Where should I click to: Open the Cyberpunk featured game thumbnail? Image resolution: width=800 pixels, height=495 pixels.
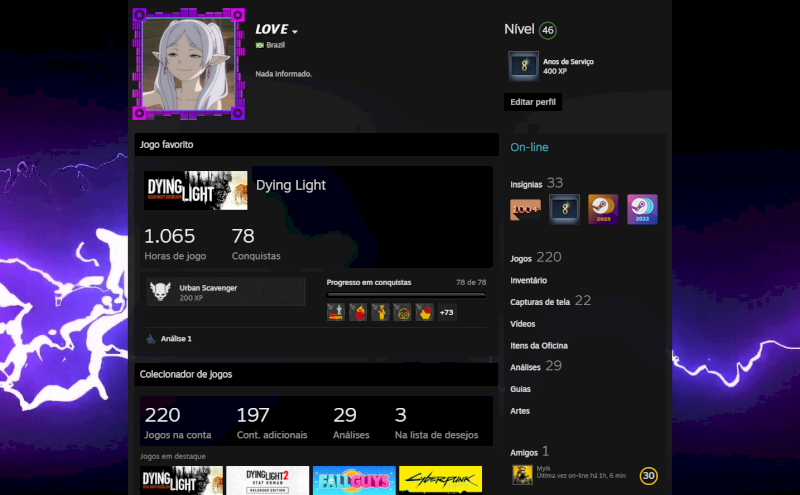[440, 480]
